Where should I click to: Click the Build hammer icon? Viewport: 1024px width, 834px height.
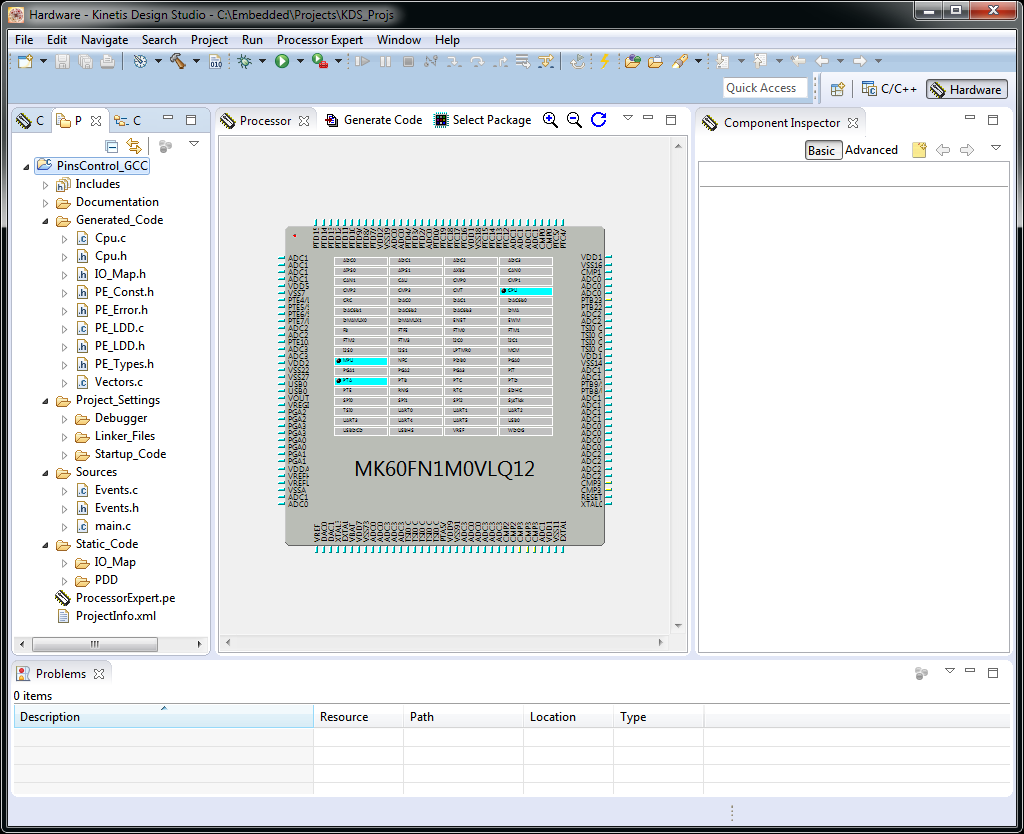[x=178, y=62]
